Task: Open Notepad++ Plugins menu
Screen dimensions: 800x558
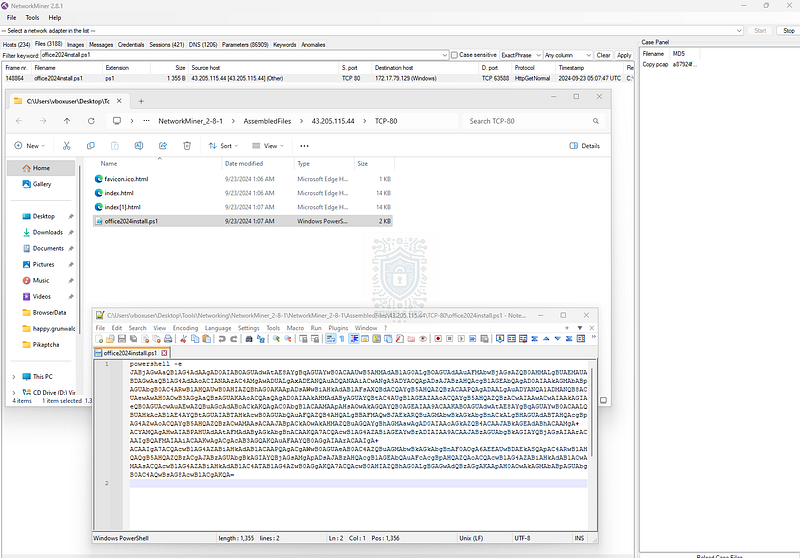Action: pyautogui.click(x=338, y=328)
